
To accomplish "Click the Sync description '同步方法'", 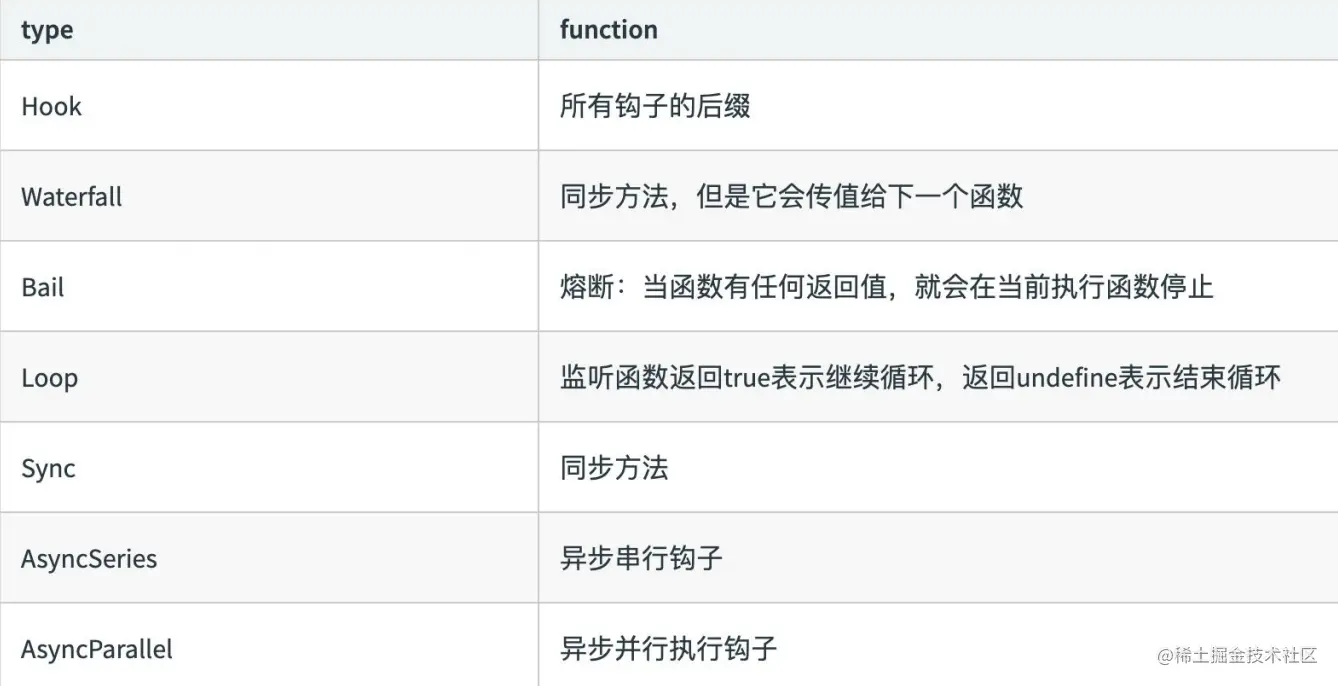I will 614,468.
